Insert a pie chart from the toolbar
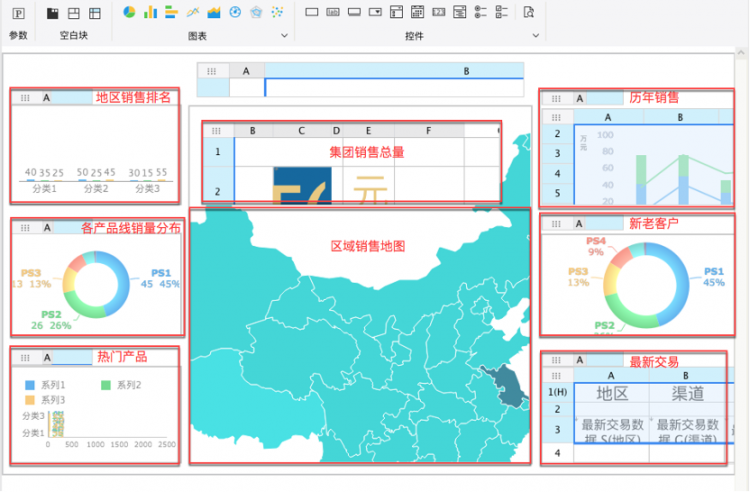 pyautogui.click(x=129, y=12)
